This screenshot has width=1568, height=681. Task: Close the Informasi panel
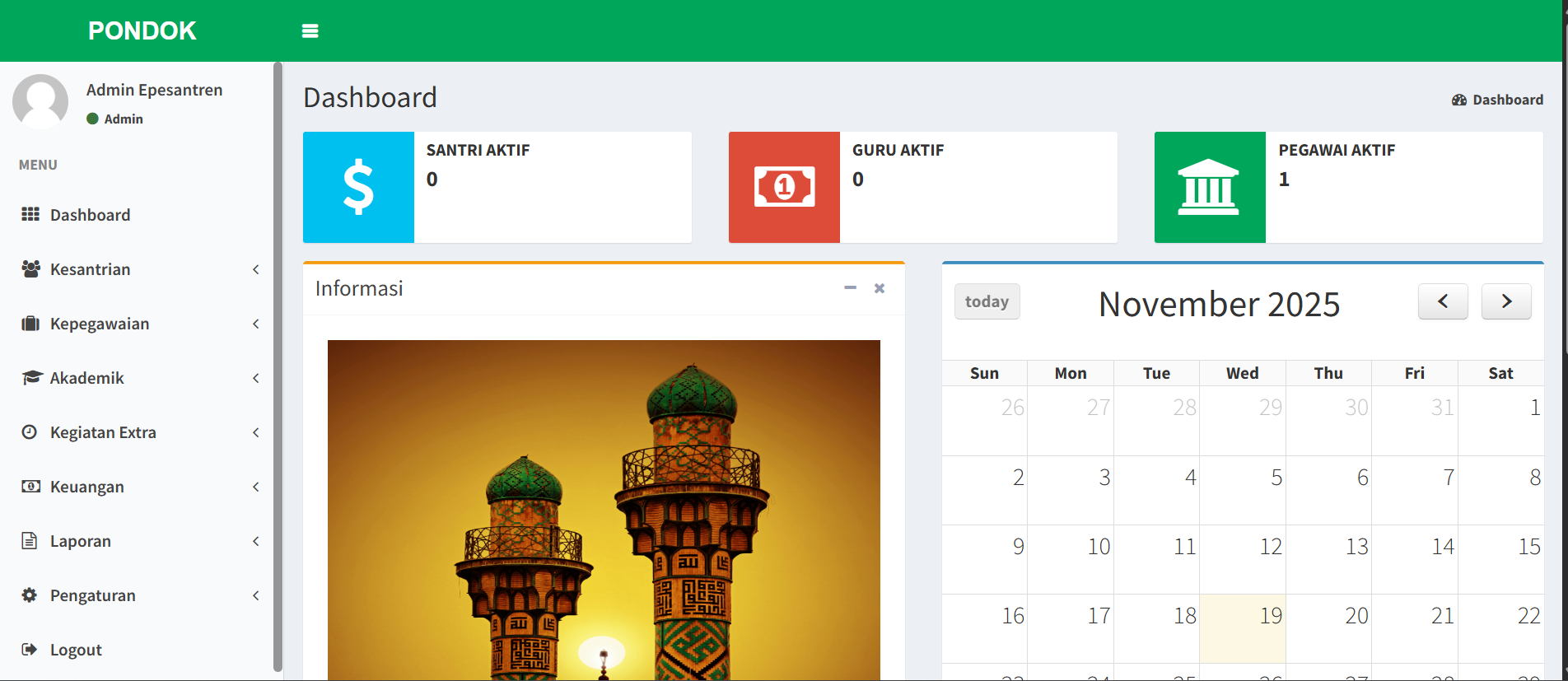(x=880, y=288)
